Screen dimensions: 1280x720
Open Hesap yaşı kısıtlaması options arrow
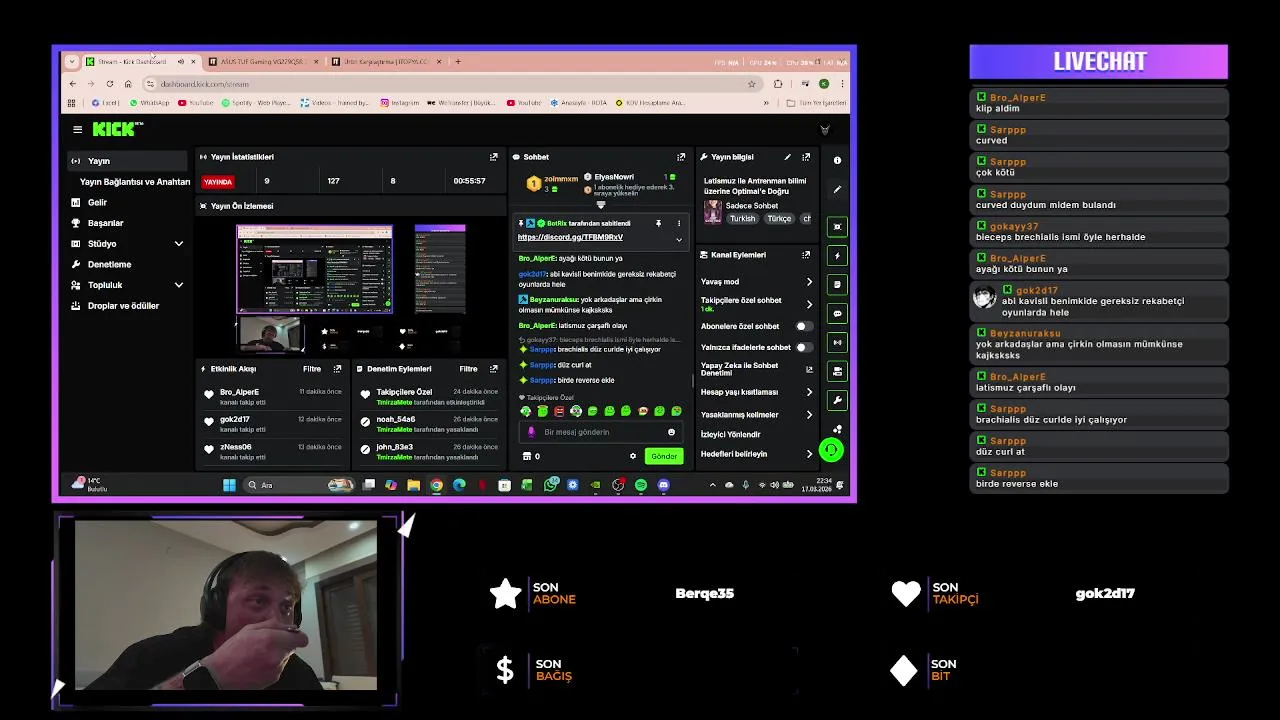pyautogui.click(x=809, y=392)
